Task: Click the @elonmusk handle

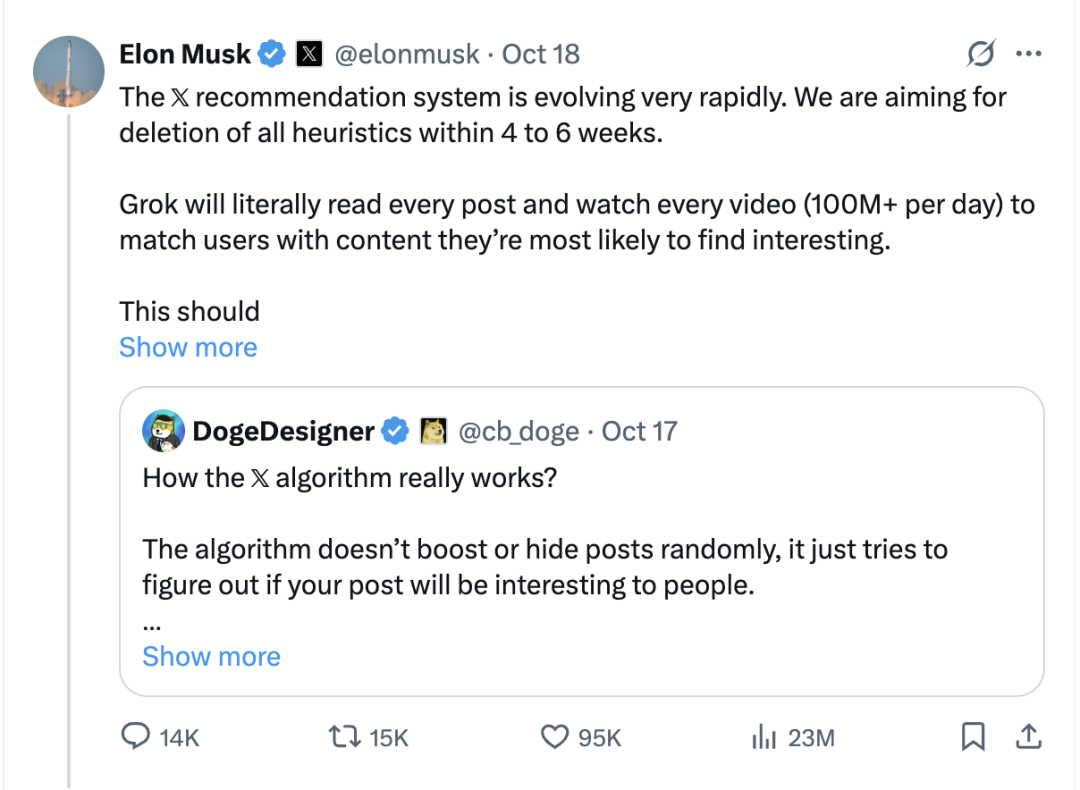Action: coord(406,54)
